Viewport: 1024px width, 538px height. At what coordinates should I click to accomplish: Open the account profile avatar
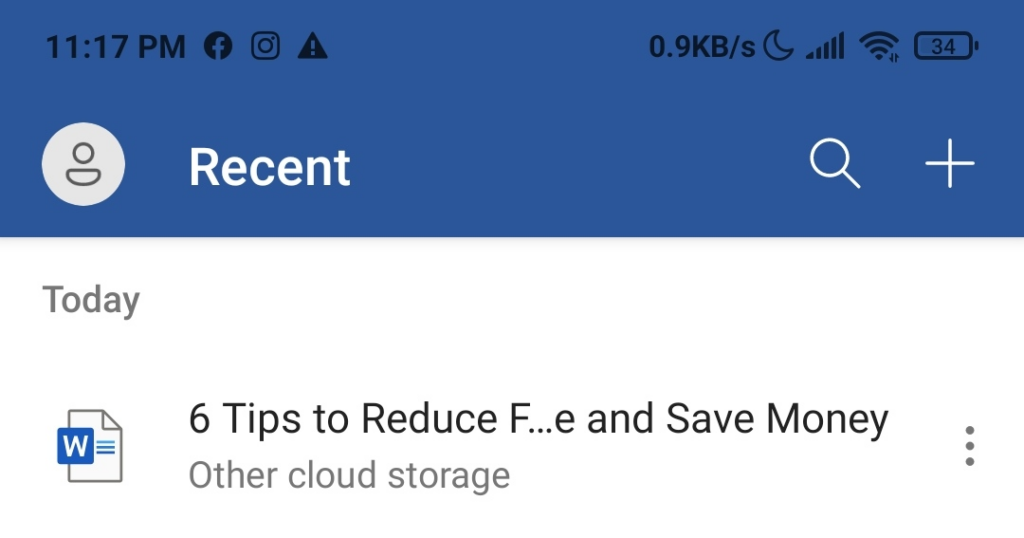(83, 165)
